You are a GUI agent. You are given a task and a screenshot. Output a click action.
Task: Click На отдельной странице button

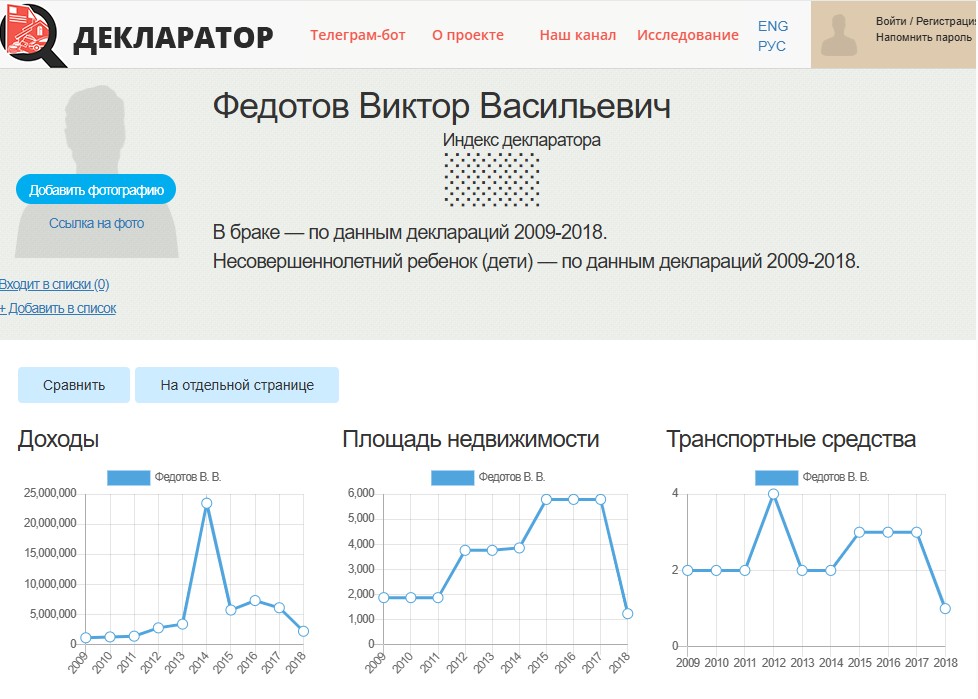point(237,385)
